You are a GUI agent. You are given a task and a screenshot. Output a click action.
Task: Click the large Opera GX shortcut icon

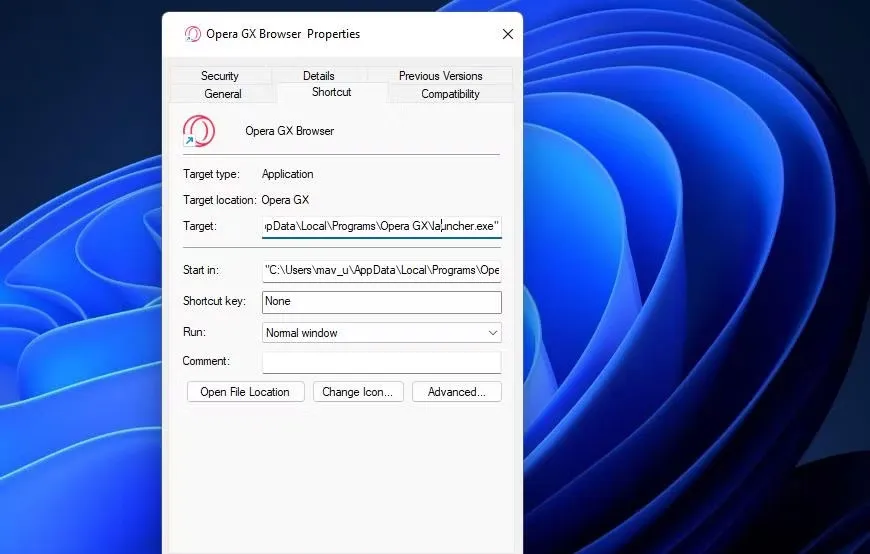pyautogui.click(x=199, y=131)
